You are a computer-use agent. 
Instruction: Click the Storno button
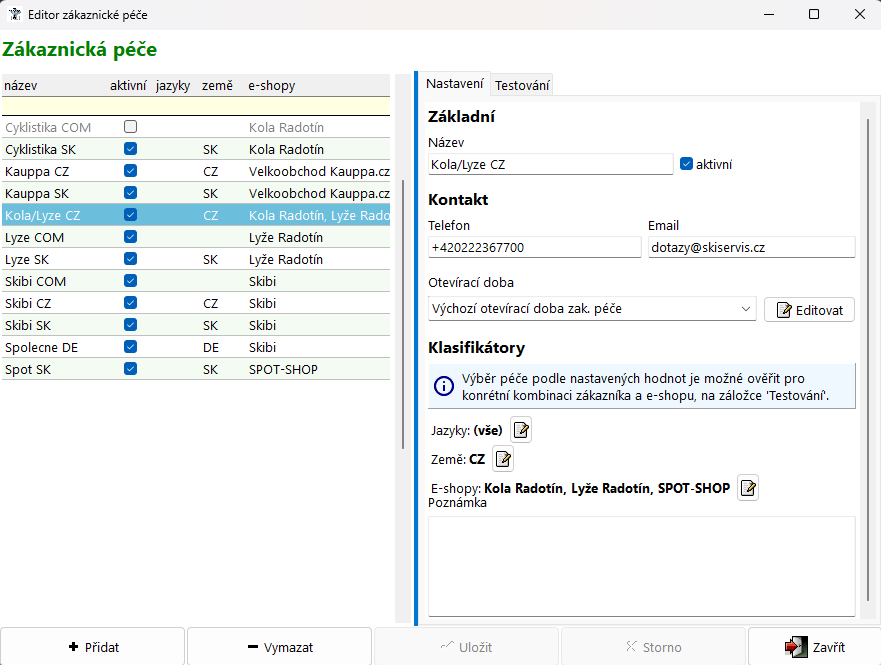pyautogui.click(x=653, y=647)
